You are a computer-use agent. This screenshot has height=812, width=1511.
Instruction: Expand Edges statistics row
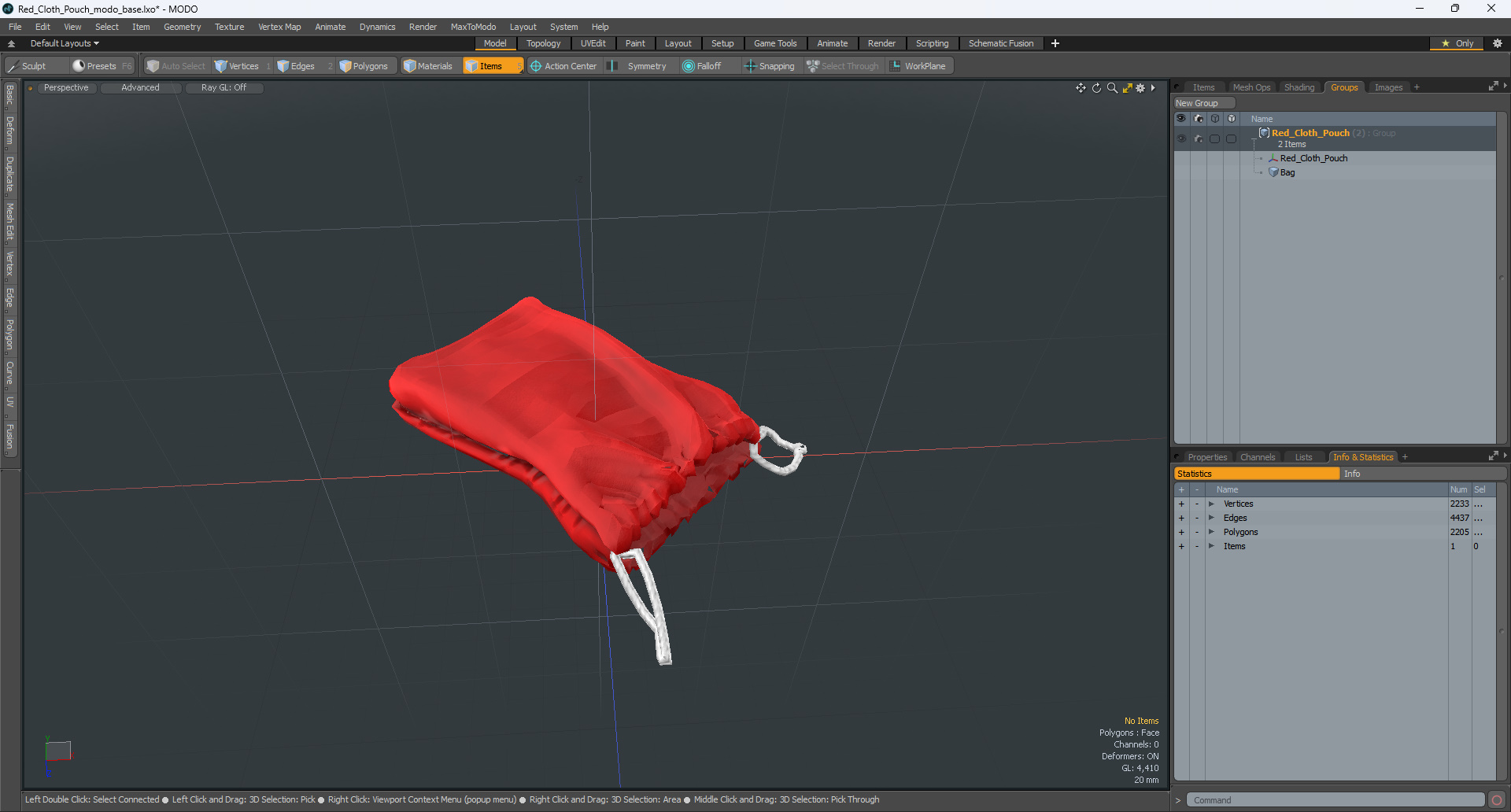click(1211, 518)
